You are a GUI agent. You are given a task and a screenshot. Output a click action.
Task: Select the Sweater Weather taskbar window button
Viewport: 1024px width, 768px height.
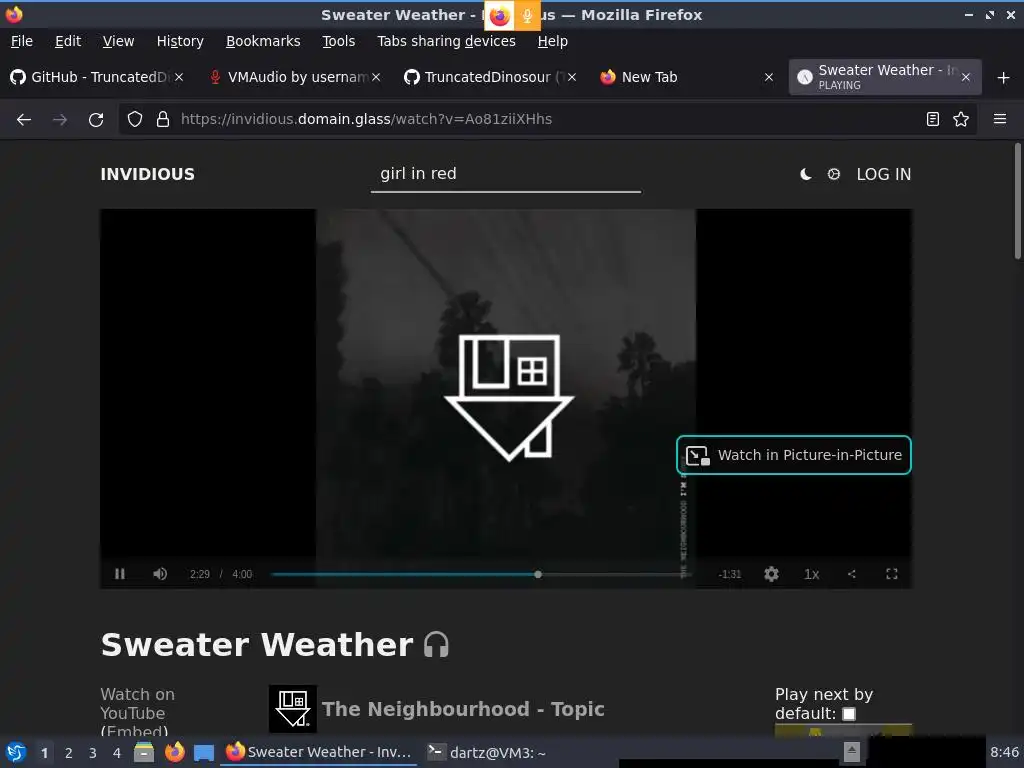(319, 752)
